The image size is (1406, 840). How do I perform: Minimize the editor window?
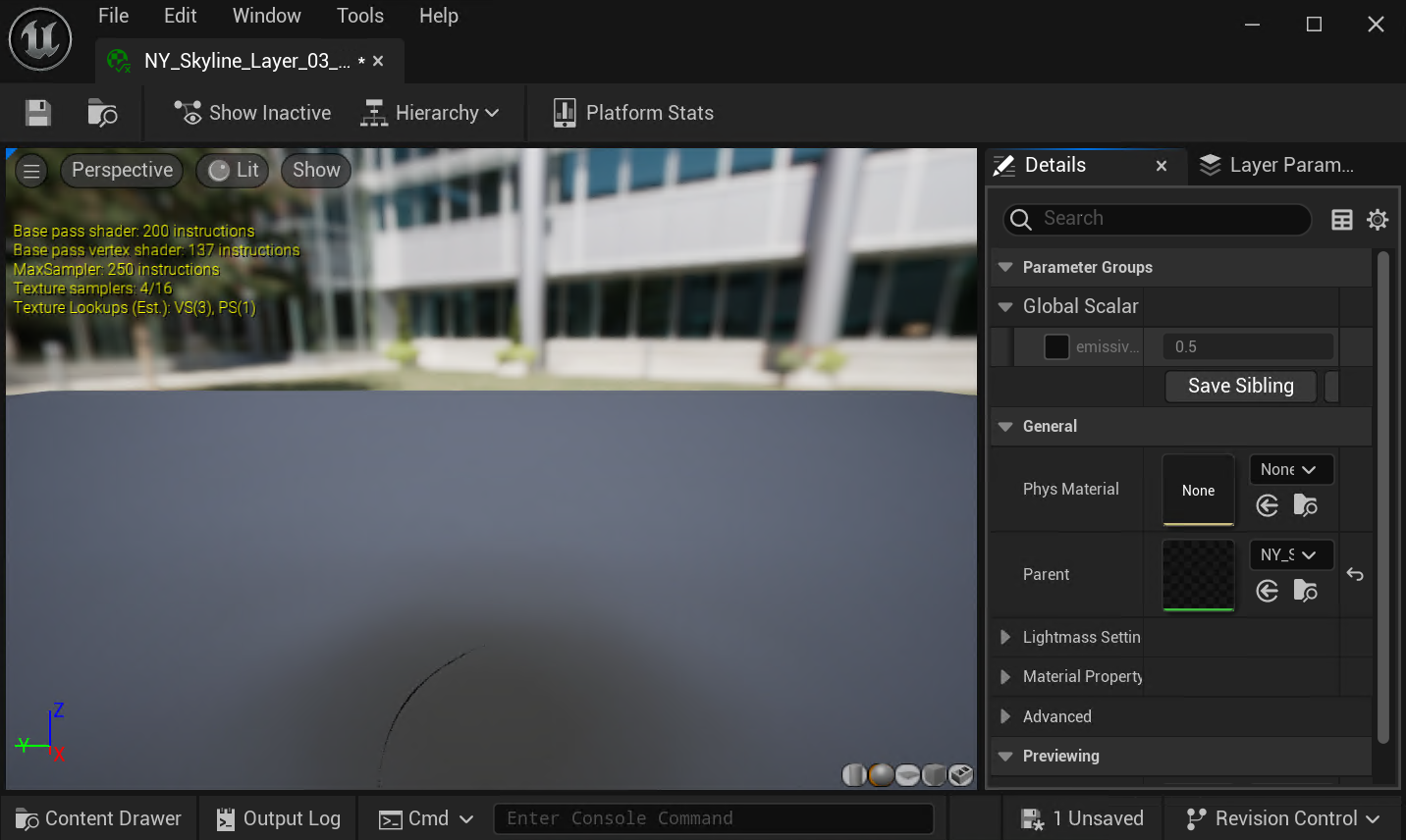point(1252,25)
